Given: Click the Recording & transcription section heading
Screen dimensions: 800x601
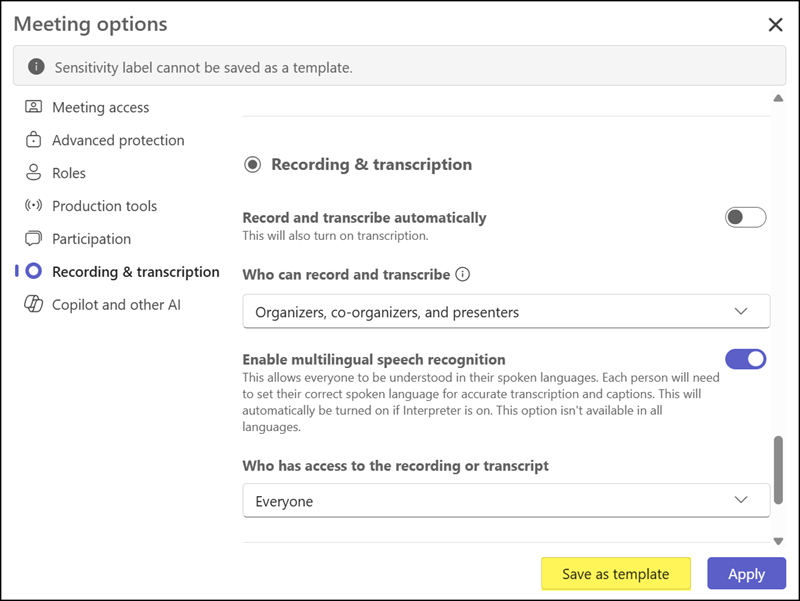Looking at the screenshot, I should point(371,164).
